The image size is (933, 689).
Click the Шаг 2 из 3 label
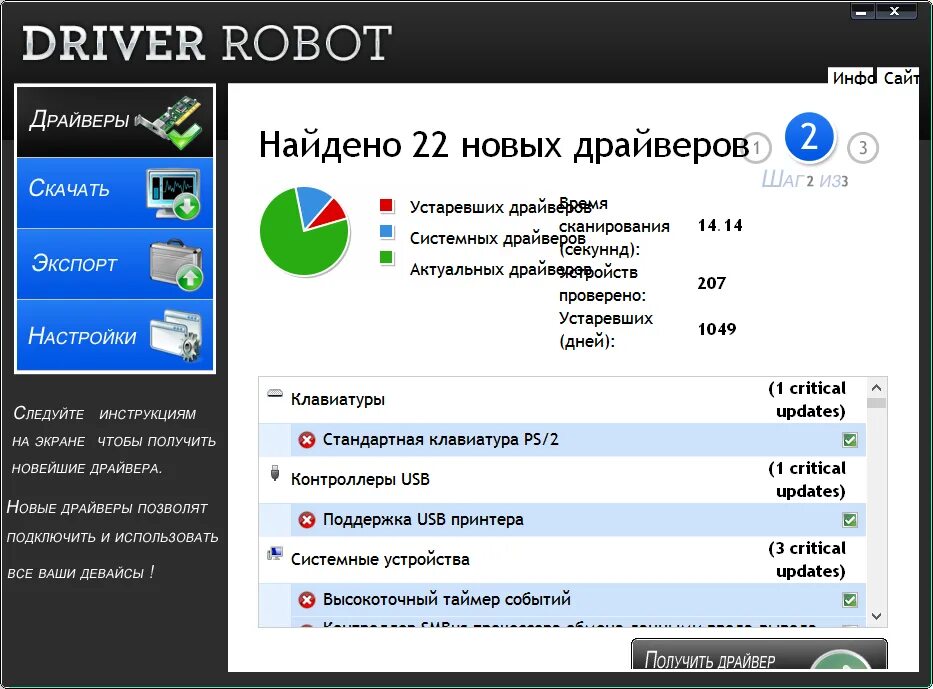[805, 180]
